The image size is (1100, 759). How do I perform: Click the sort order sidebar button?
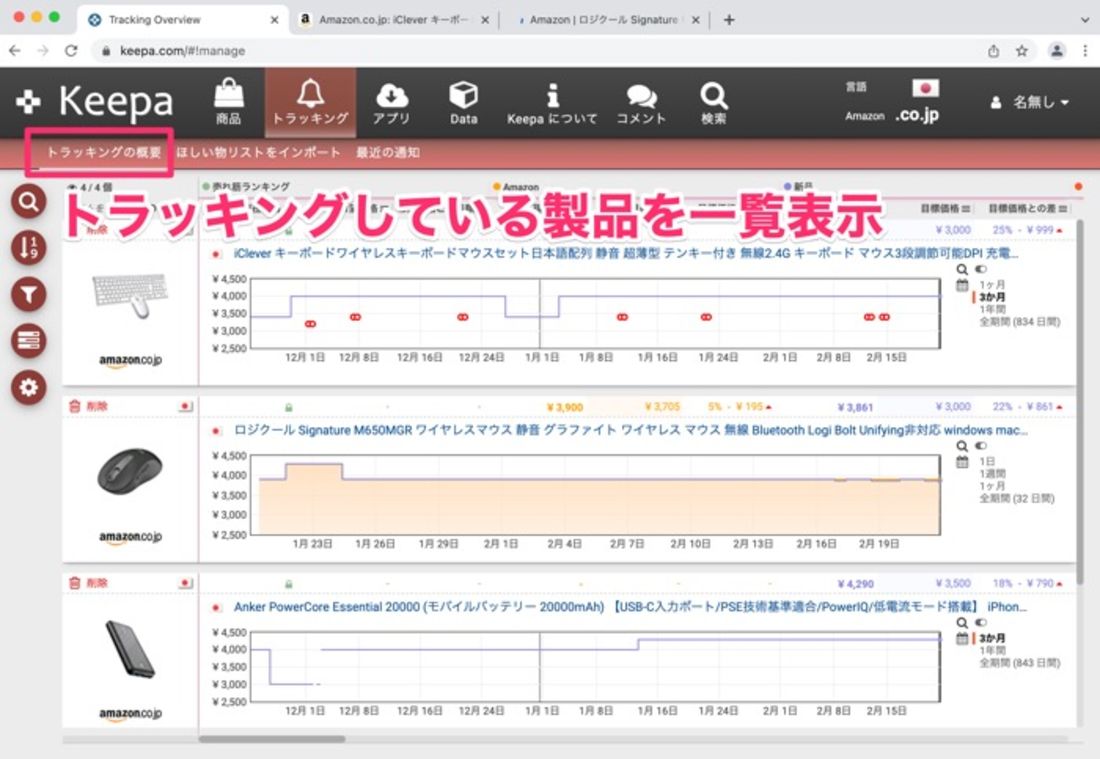(x=29, y=248)
